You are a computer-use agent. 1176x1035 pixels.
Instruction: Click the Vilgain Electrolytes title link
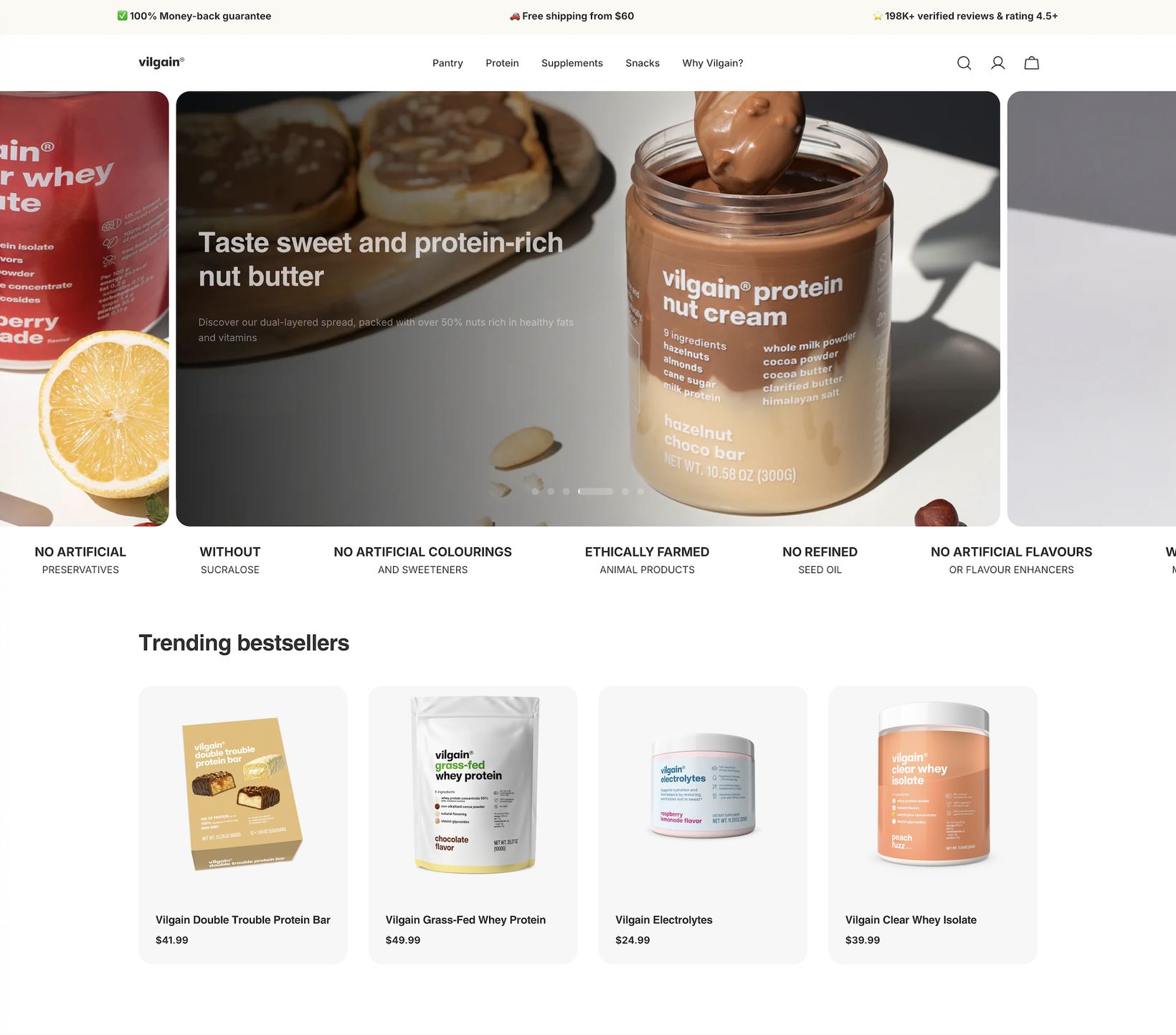(x=664, y=920)
